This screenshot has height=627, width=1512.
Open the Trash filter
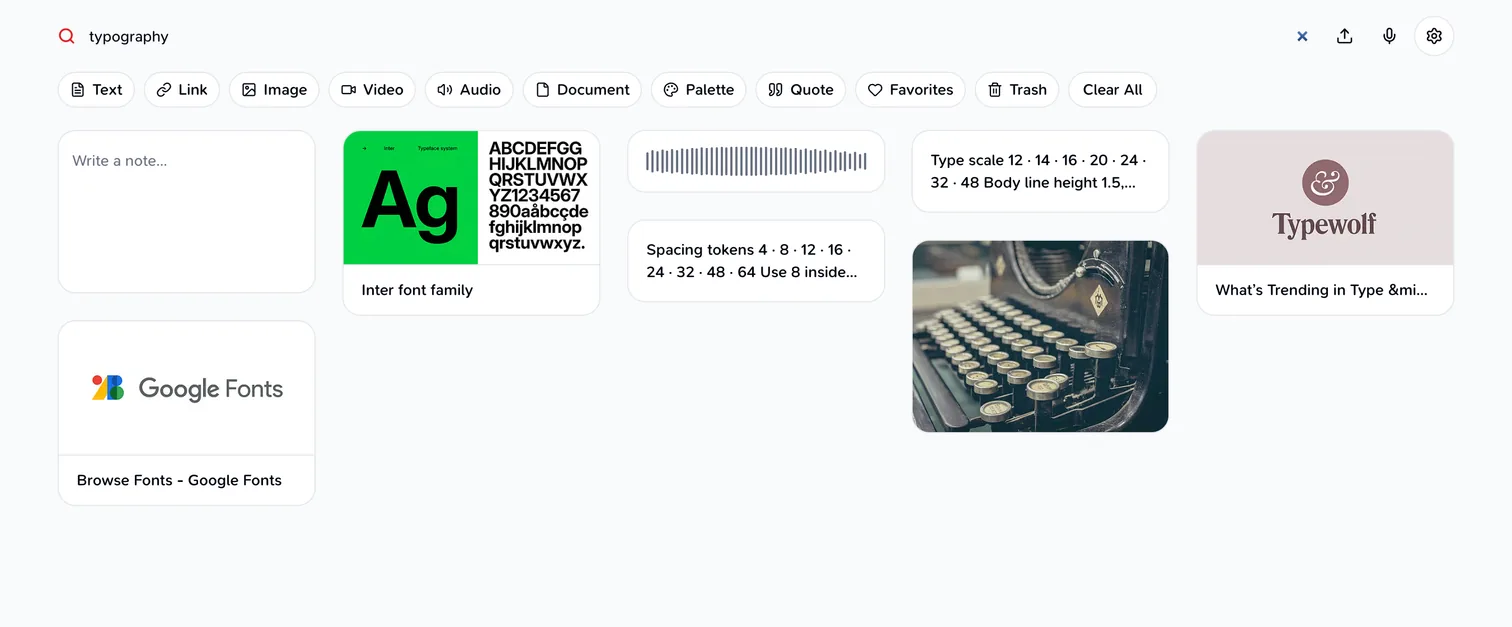[x=1017, y=90]
